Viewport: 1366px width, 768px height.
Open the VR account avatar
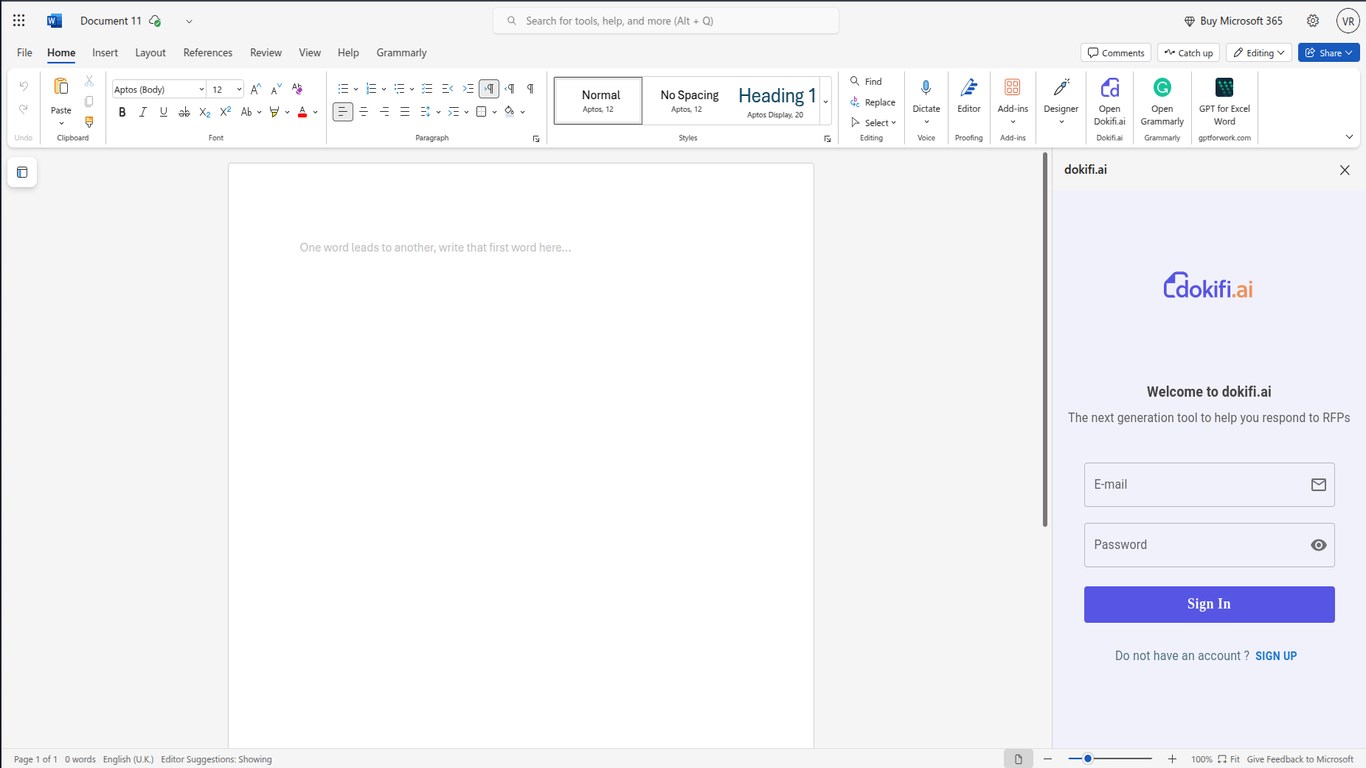1348,21
